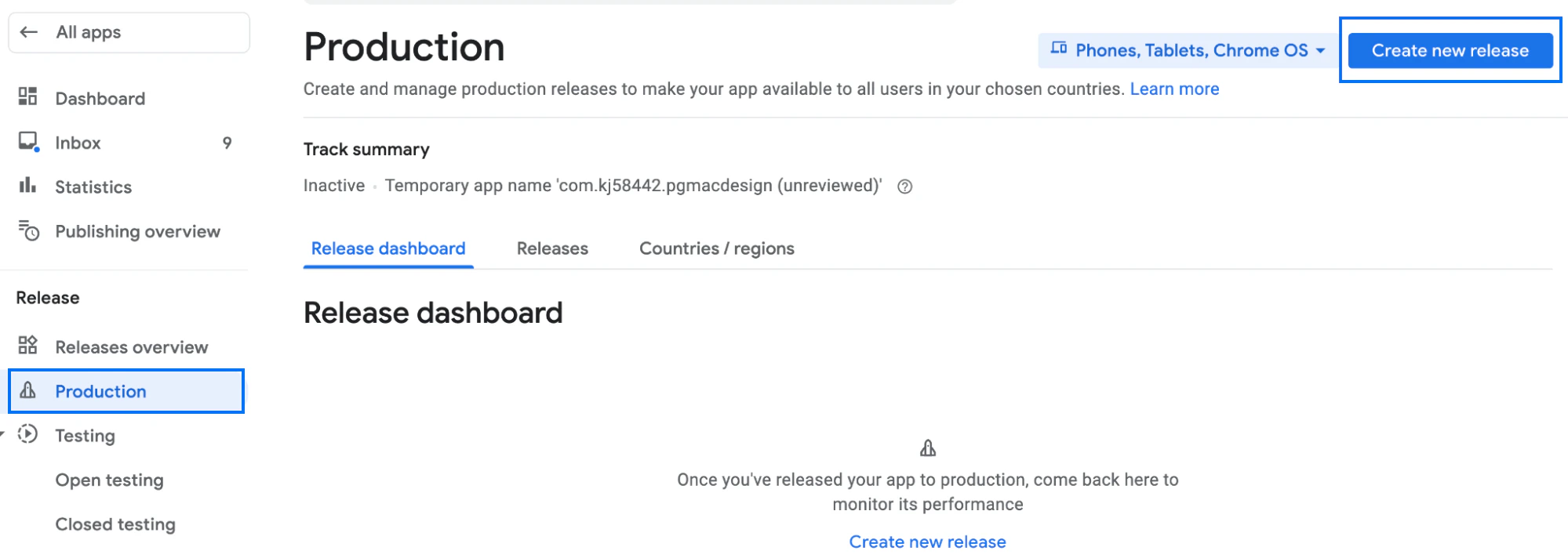Click the help icon beside temporary app name

(x=904, y=187)
